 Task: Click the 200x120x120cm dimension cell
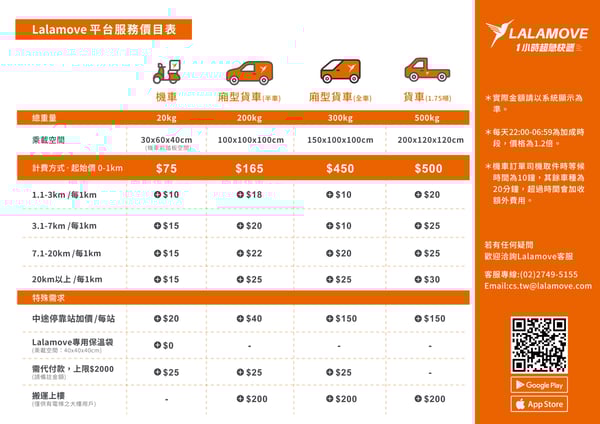pyautogui.click(x=430, y=140)
